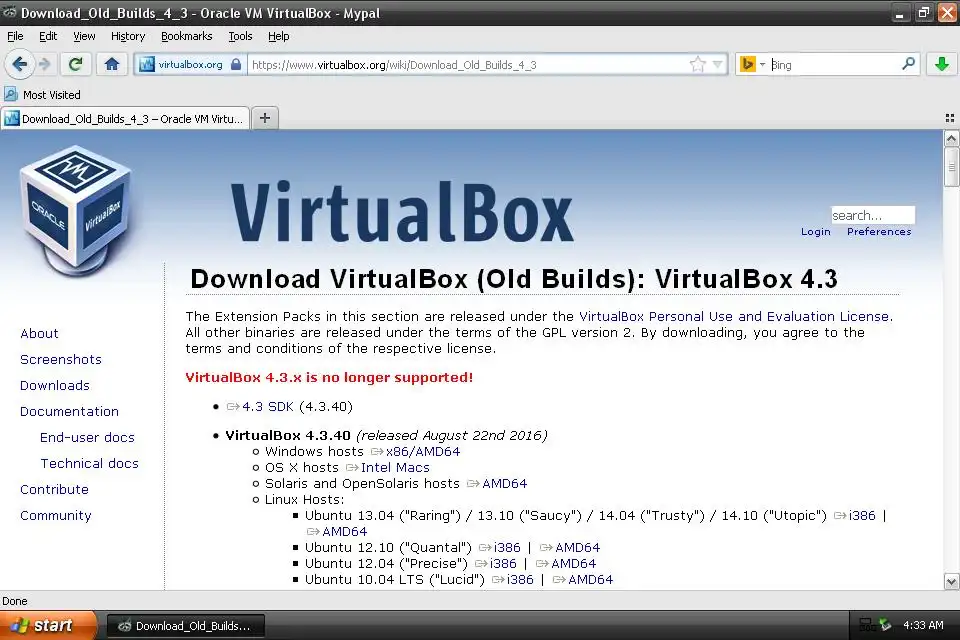Click the List all tabs icon
The image size is (960, 640).
(x=950, y=118)
